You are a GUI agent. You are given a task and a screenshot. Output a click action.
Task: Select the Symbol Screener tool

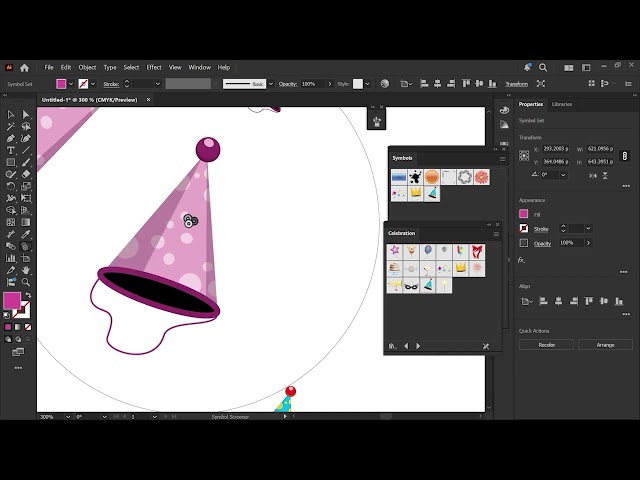point(26,246)
